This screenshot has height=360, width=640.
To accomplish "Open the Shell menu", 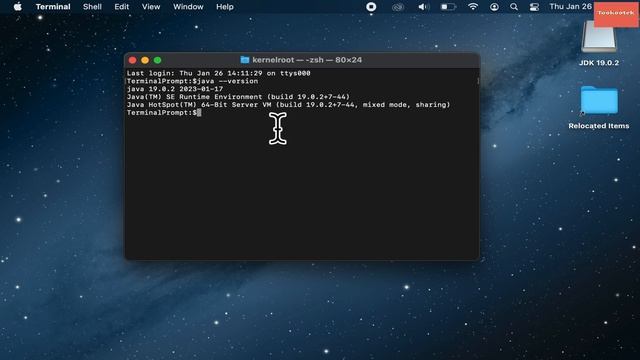I will (x=92, y=7).
